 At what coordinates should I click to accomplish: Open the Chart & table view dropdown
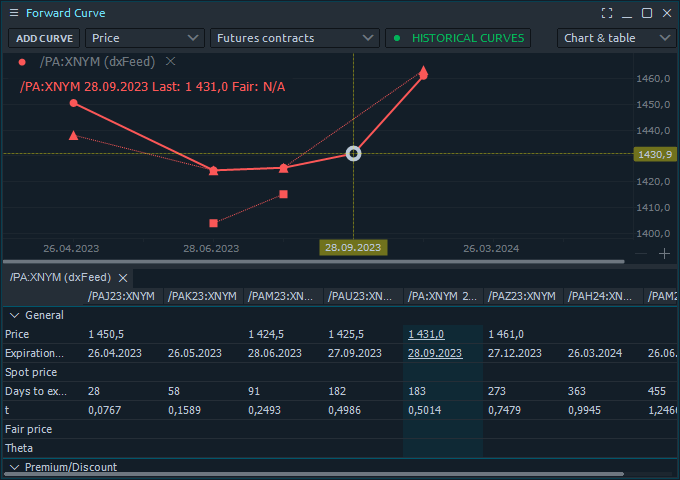coord(616,38)
